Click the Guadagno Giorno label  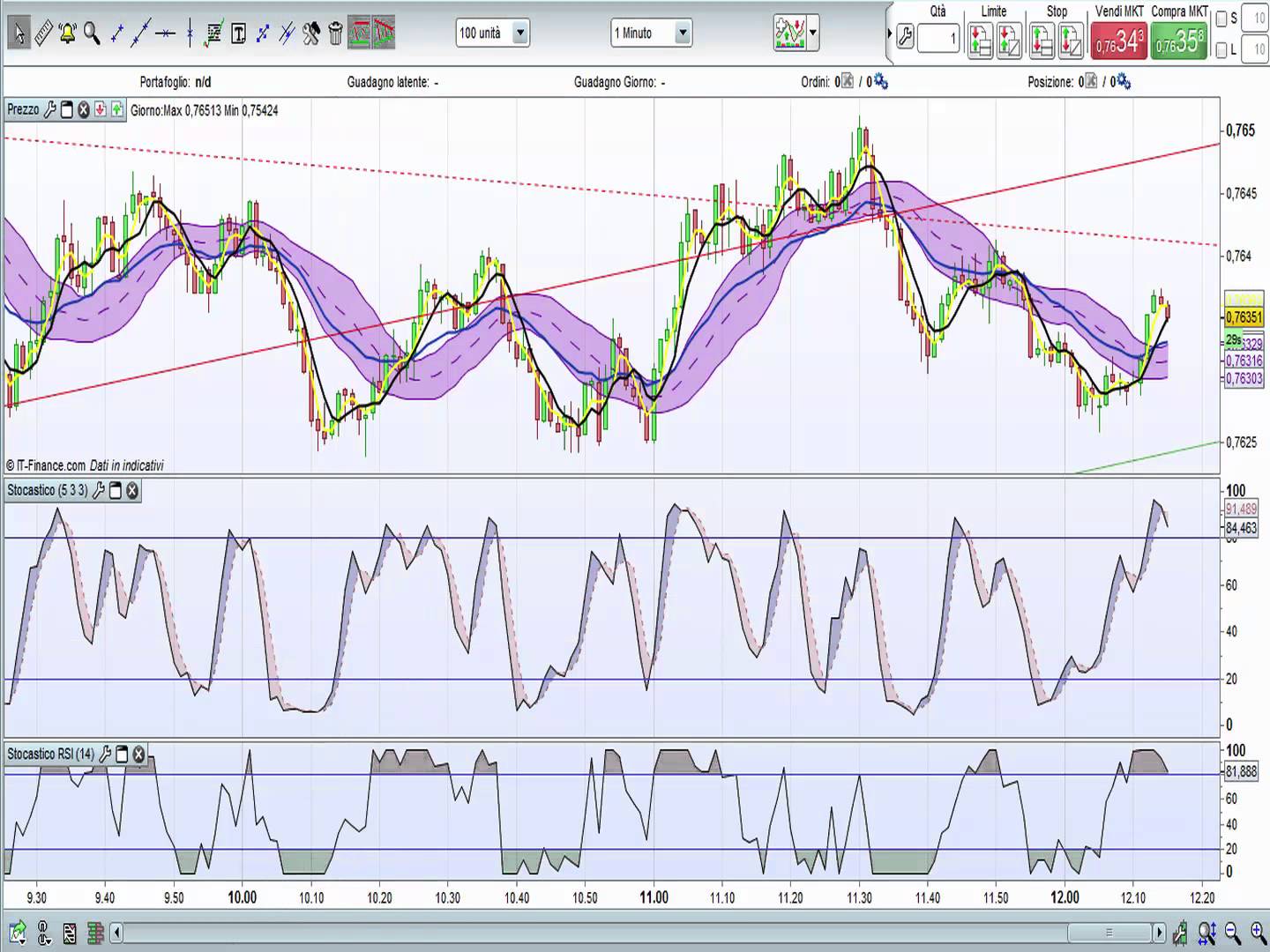pyautogui.click(x=615, y=82)
